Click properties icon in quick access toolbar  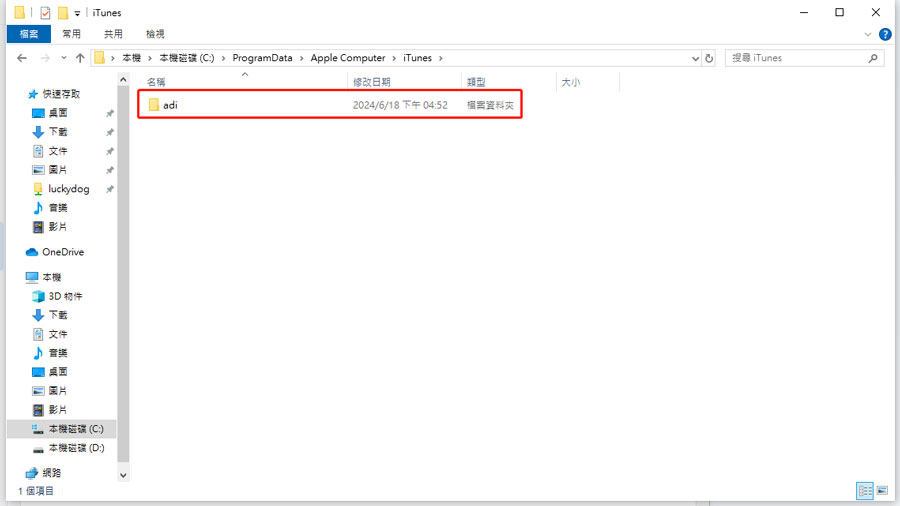pos(44,12)
